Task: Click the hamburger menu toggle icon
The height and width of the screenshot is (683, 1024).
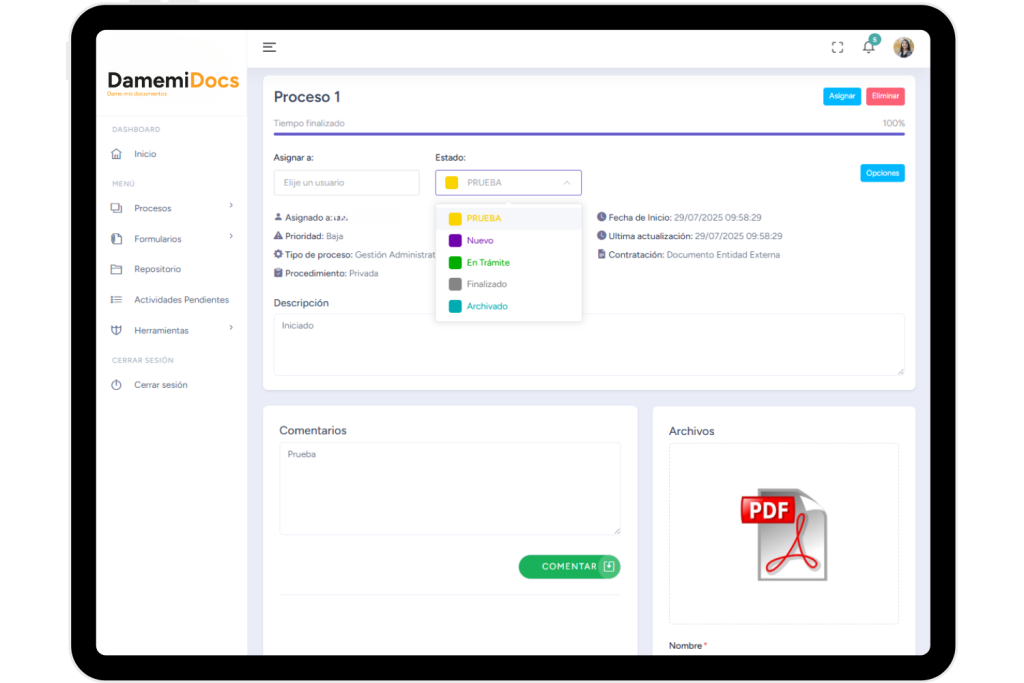Action: (x=269, y=47)
